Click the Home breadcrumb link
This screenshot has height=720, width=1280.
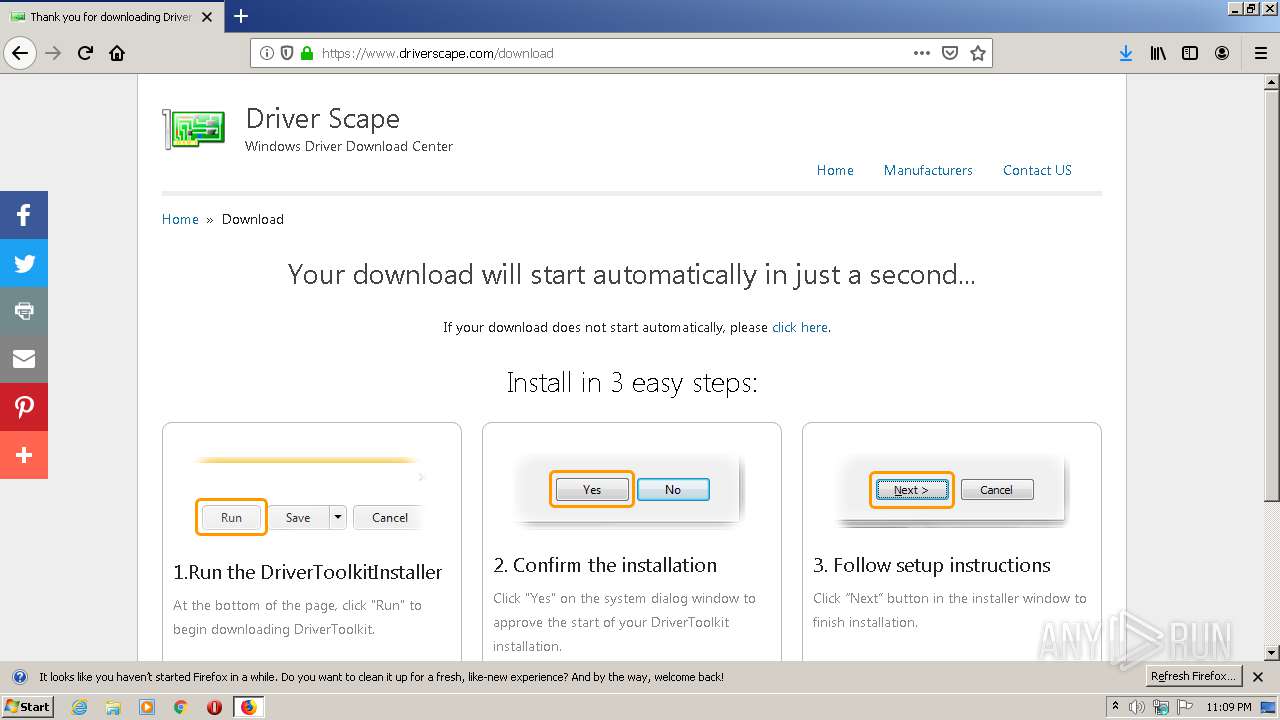click(180, 219)
